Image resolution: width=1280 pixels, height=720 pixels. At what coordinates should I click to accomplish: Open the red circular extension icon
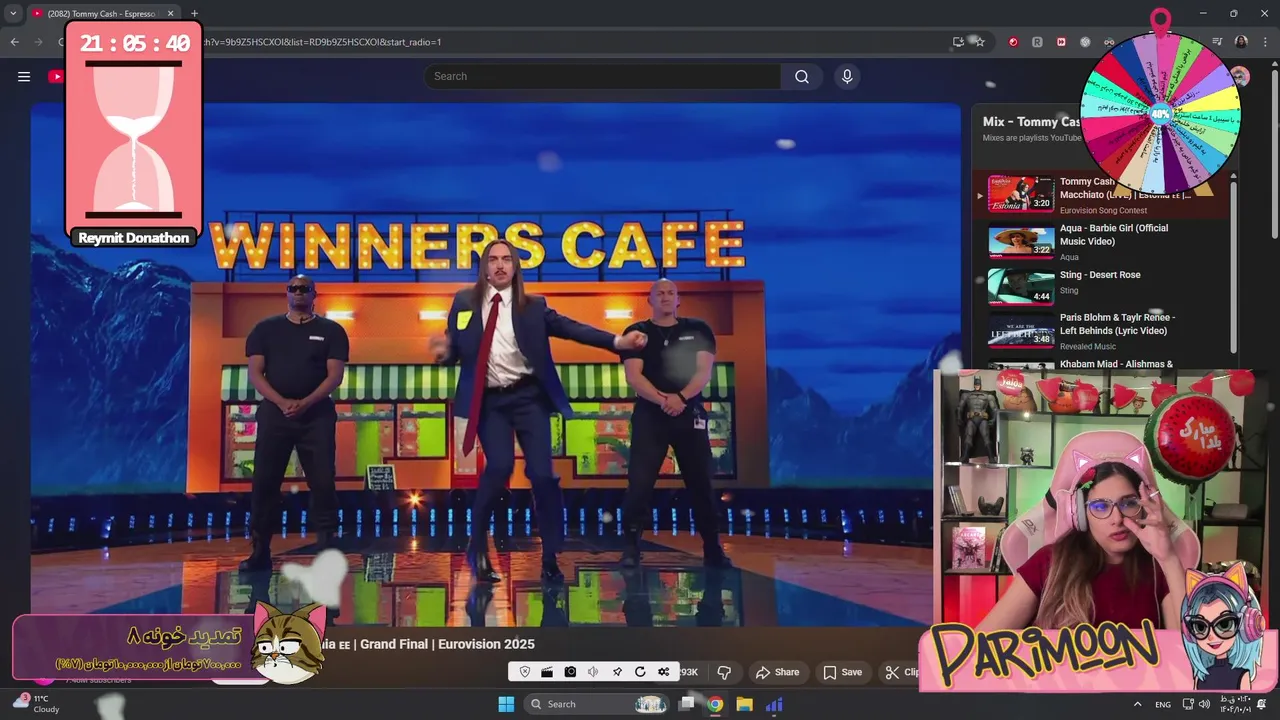coord(1013,42)
